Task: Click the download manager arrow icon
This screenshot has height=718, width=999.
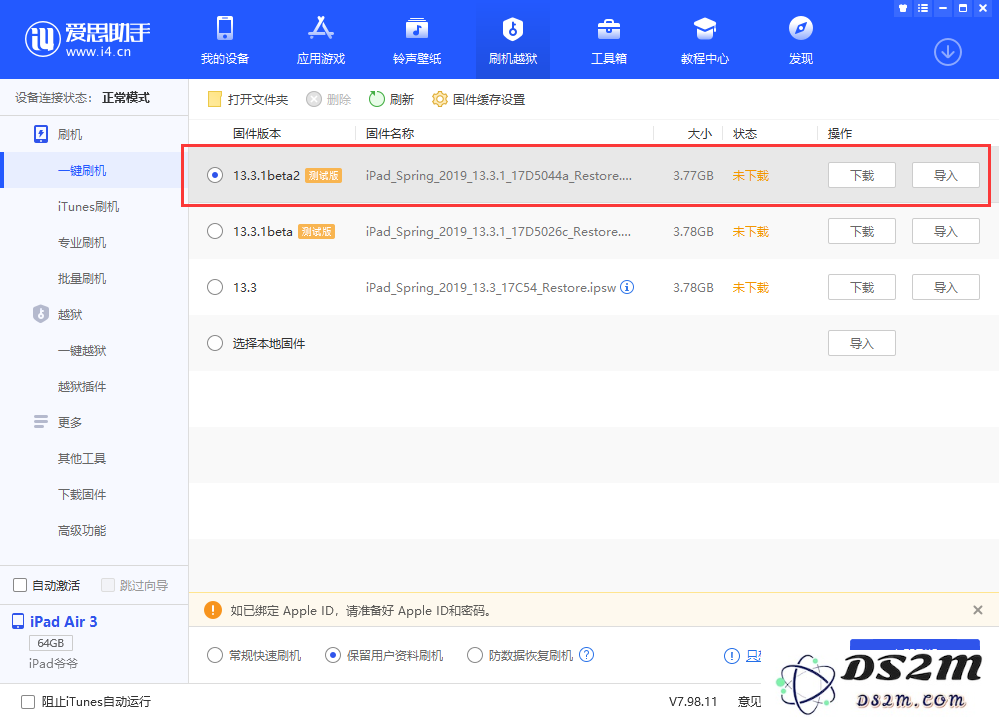Action: coord(947,52)
